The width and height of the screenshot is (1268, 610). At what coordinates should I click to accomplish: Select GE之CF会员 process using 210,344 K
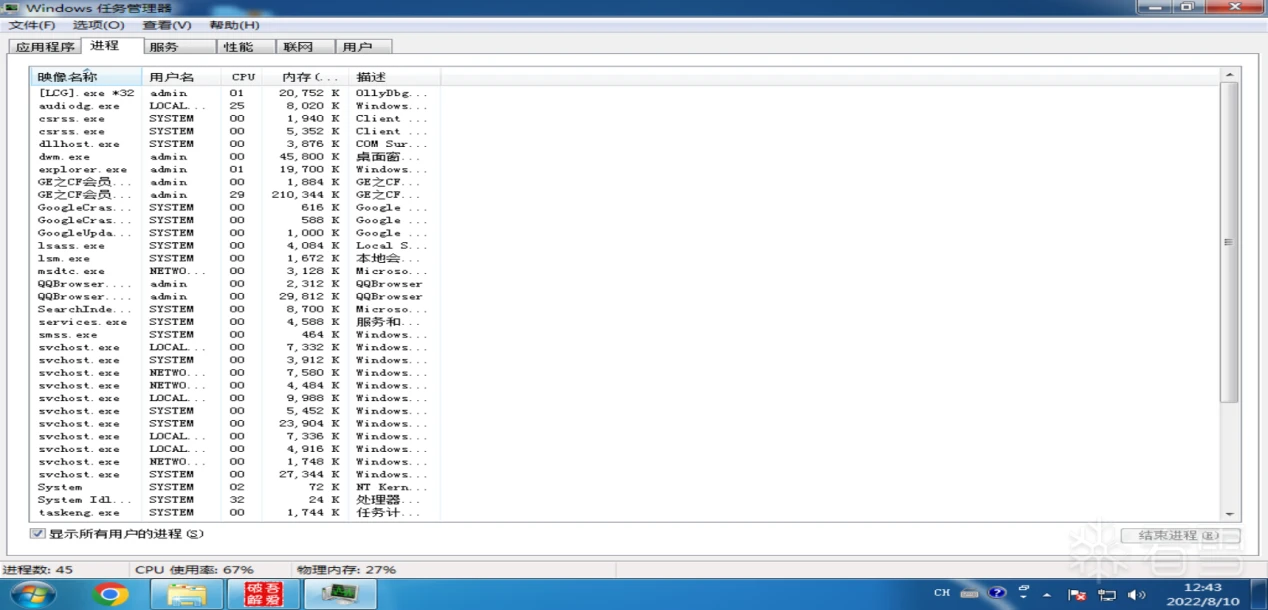pos(235,195)
